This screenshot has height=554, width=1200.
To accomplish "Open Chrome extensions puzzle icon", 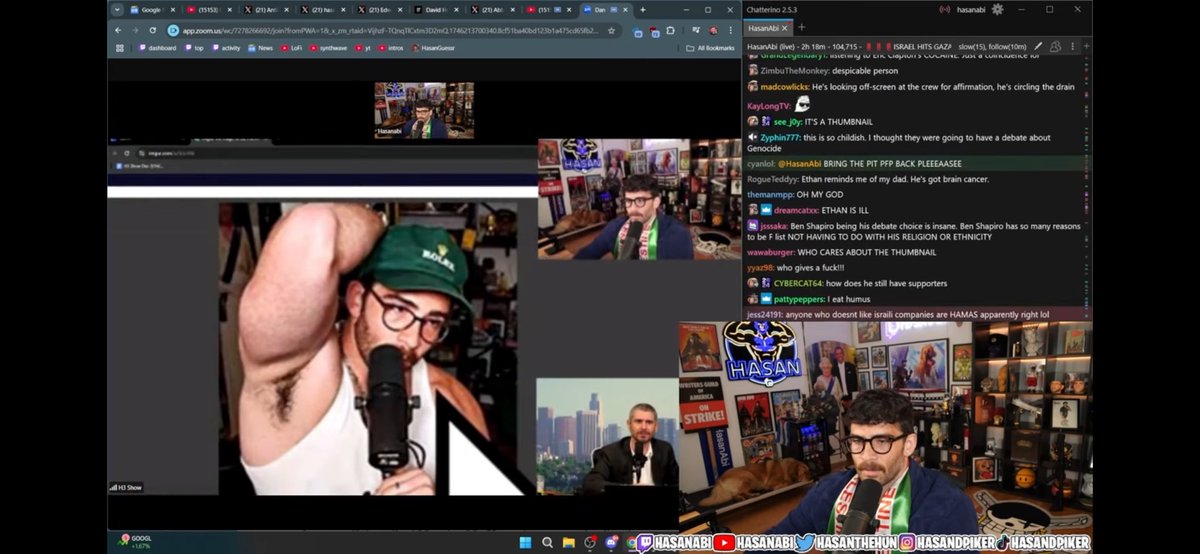I will pyautogui.click(x=670, y=30).
